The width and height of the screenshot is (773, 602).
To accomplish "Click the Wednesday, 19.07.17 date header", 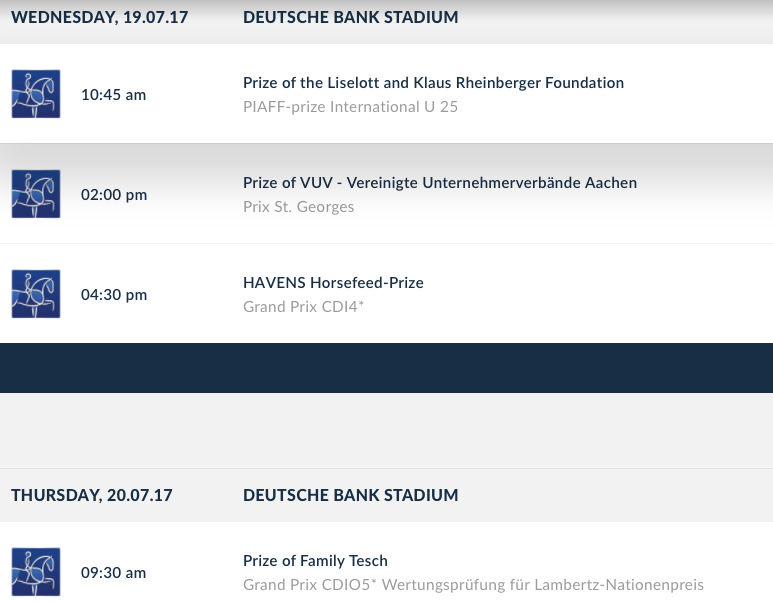I will 100,17.
